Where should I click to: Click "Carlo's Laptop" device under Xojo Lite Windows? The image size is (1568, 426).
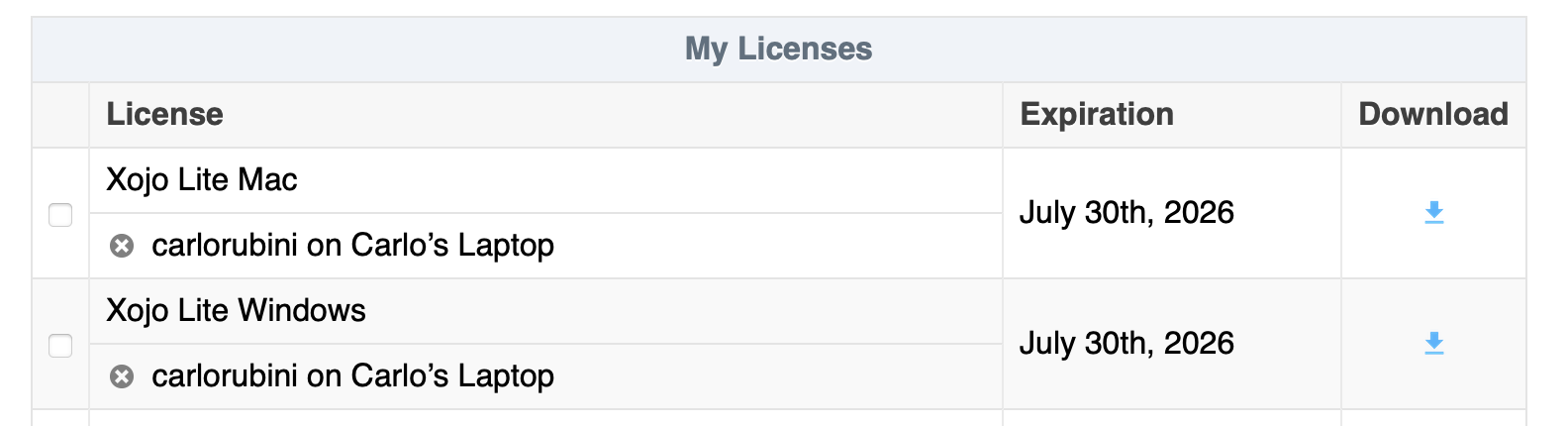(x=452, y=376)
